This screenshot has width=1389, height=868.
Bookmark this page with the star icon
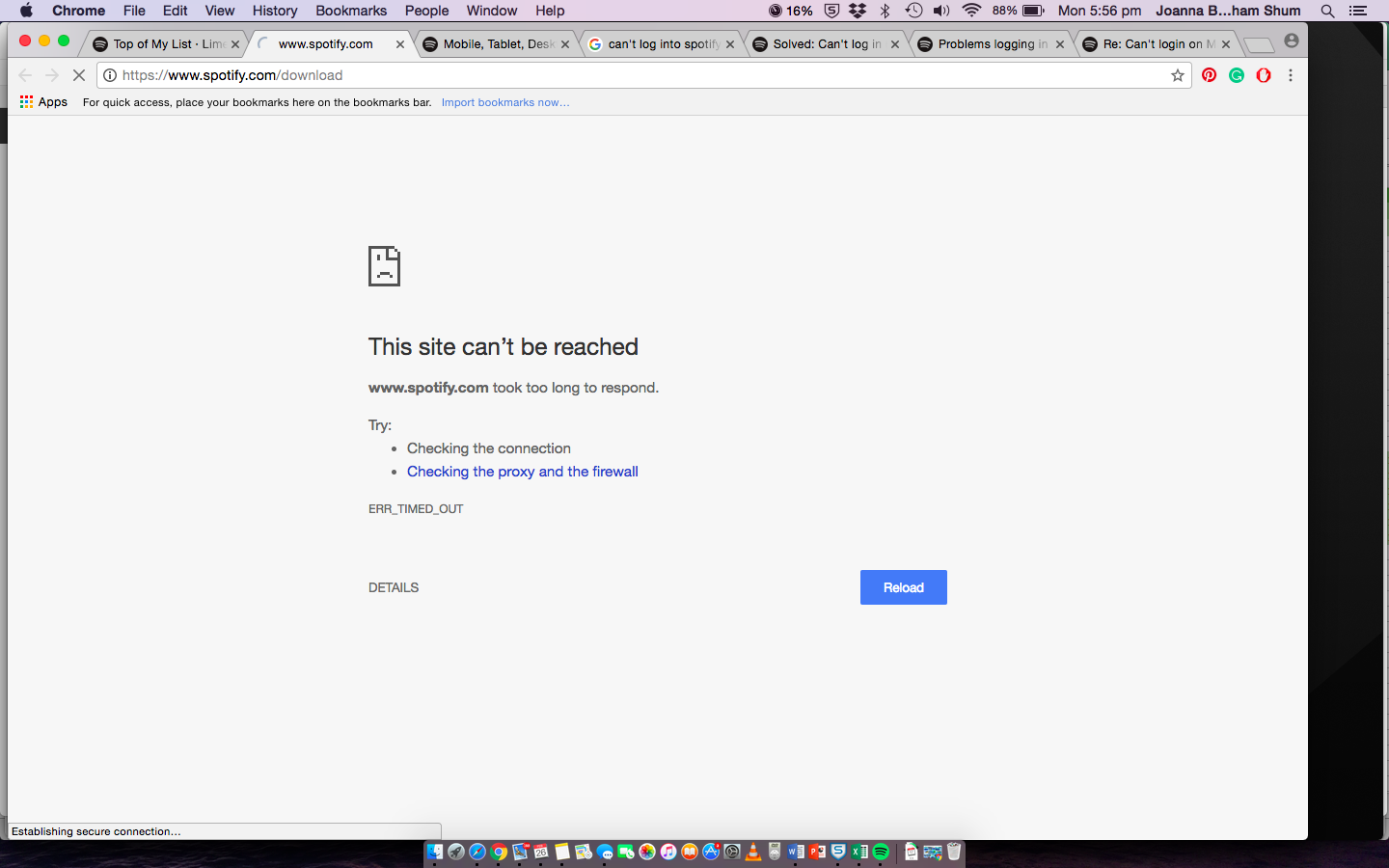tap(1178, 75)
